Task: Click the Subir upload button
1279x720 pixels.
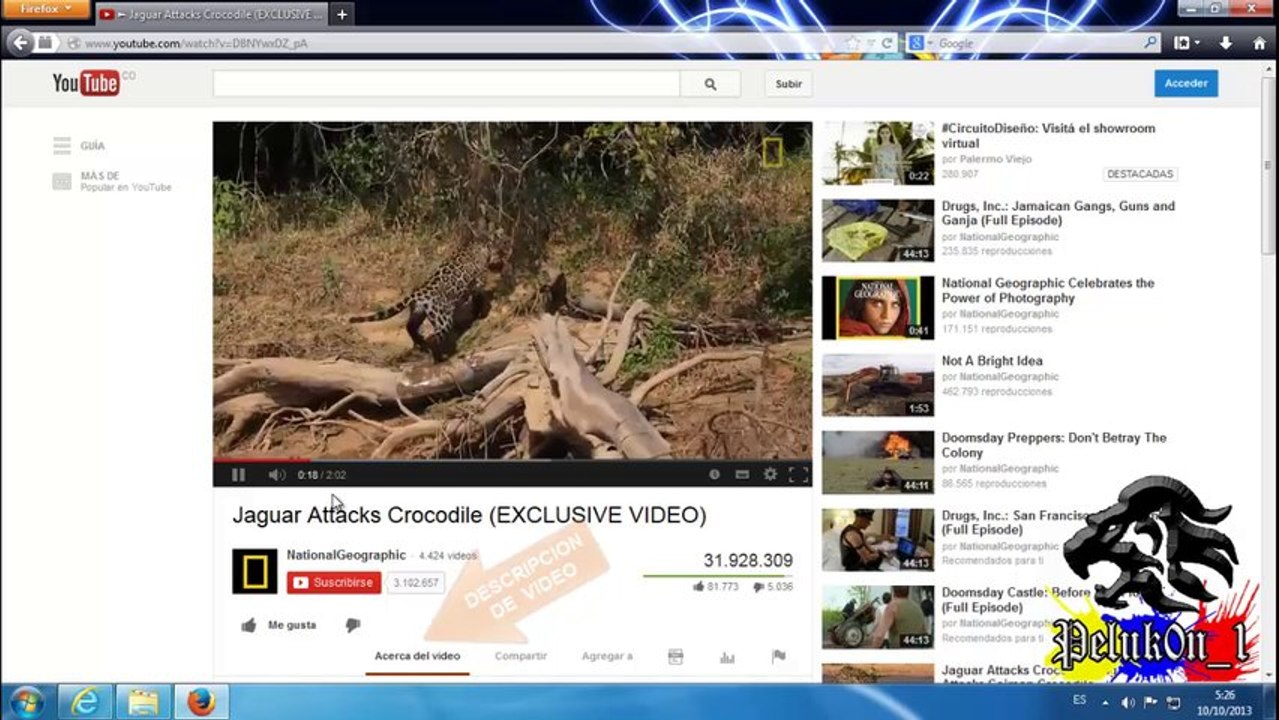Action: click(x=788, y=84)
